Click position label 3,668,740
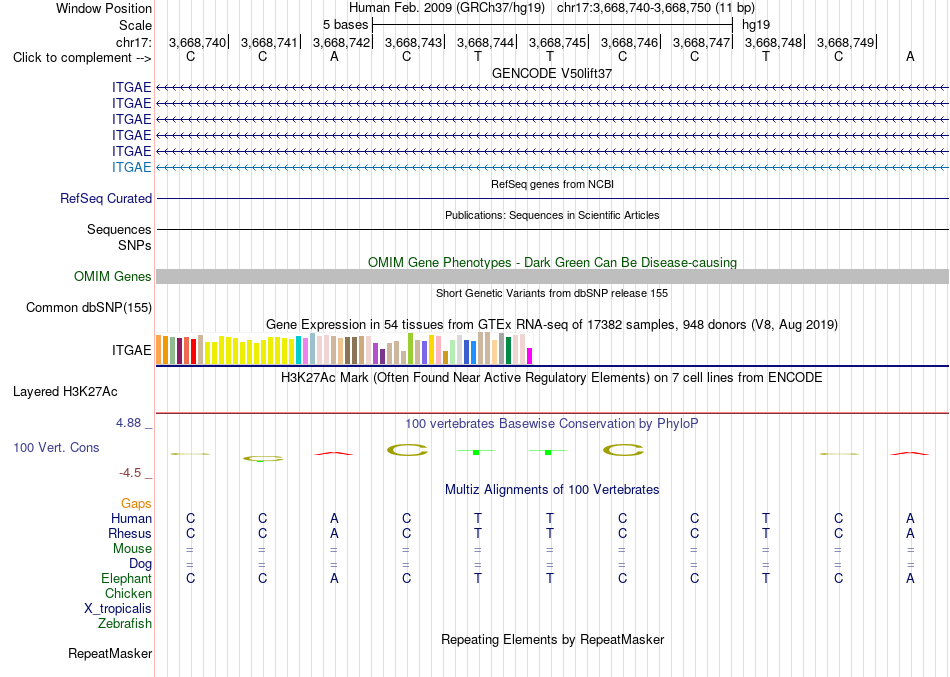This screenshot has height=677, width=950. pos(197,42)
